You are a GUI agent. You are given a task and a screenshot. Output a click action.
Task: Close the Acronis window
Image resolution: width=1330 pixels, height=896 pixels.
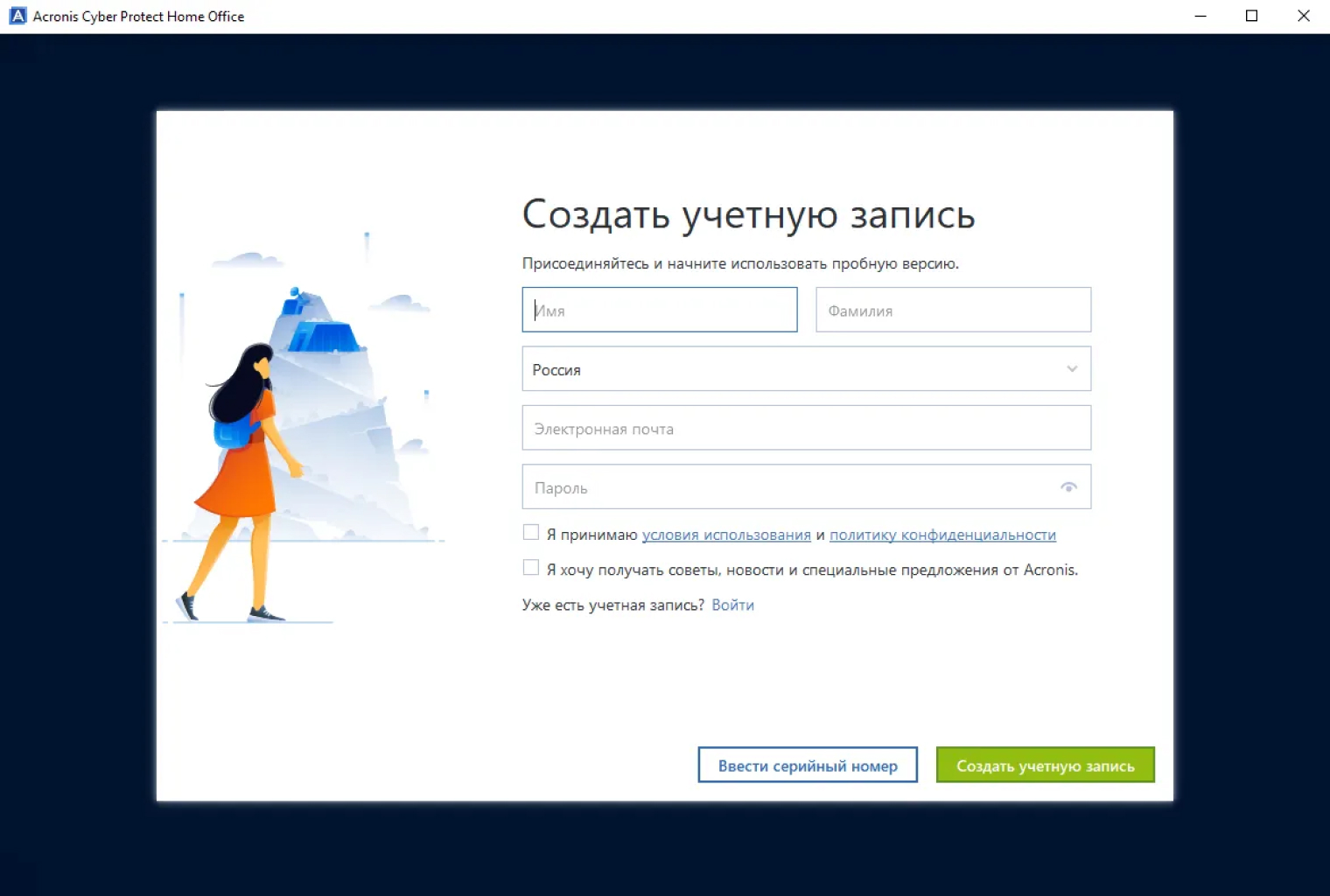[x=1303, y=16]
